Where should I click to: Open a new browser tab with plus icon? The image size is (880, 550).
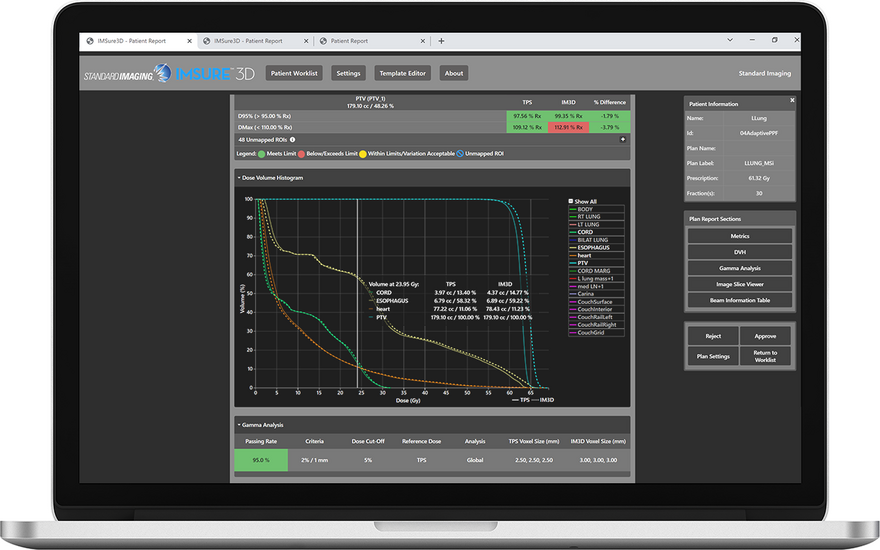point(441,41)
